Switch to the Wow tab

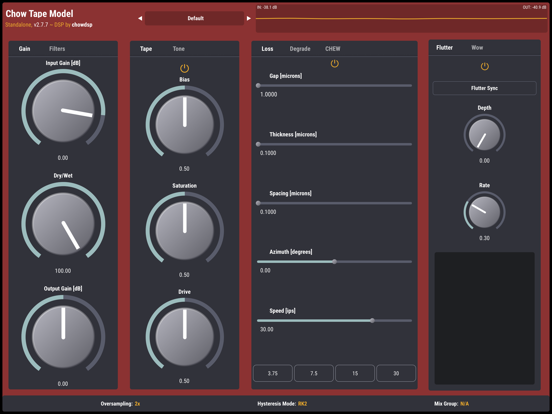pyautogui.click(x=477, y=48)
